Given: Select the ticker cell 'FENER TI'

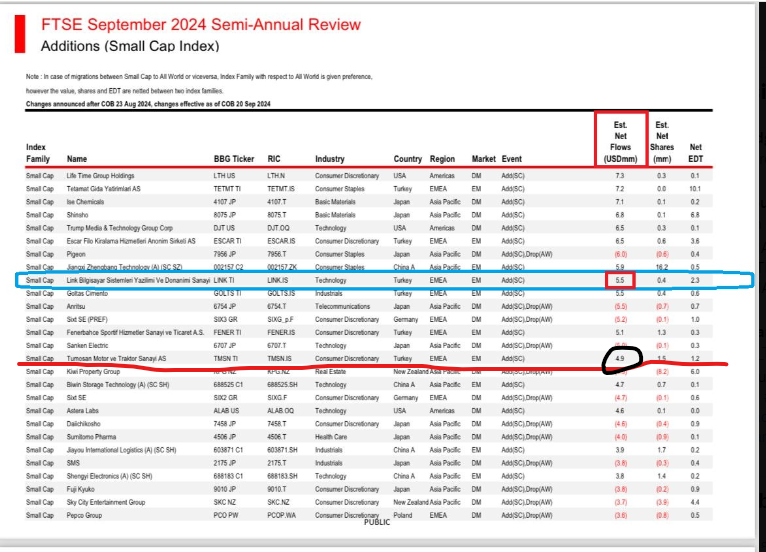Looking at the screenshot, I should click(x=227, y=333).
